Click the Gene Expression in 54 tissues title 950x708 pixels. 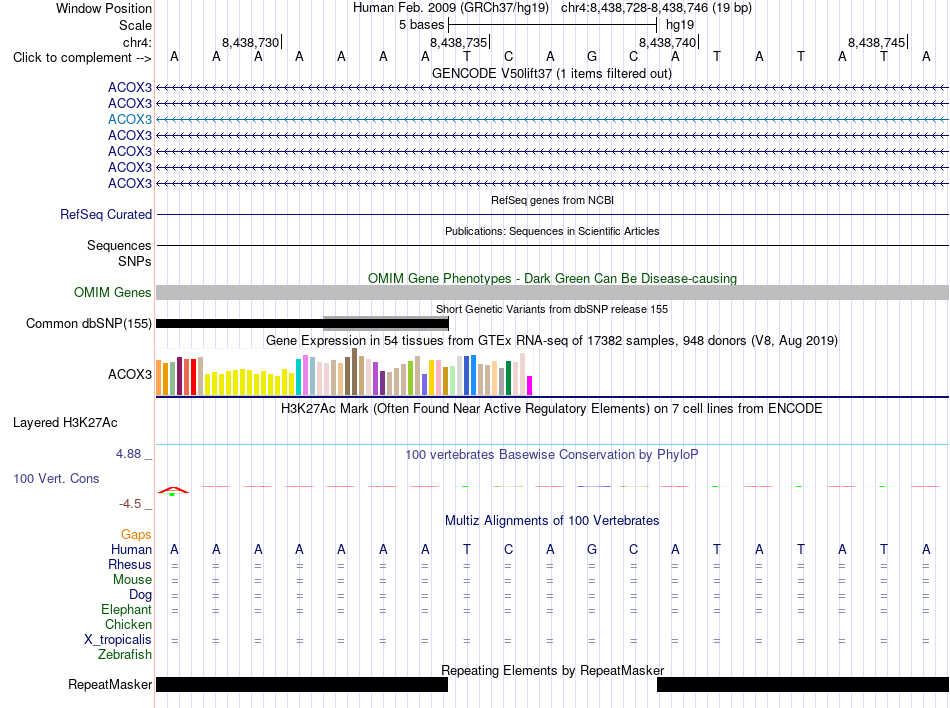[552, 340]
